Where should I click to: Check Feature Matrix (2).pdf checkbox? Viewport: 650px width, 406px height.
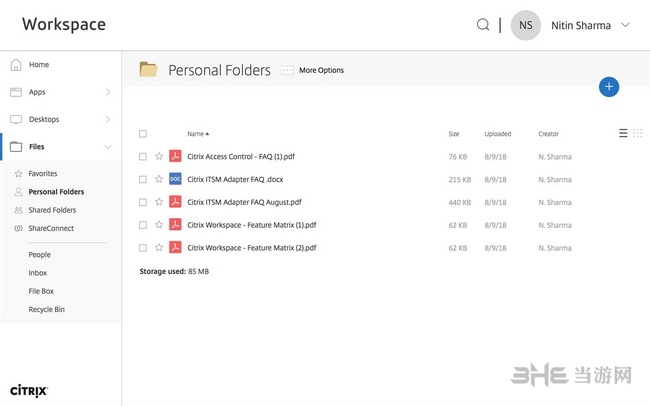(143, 248)
